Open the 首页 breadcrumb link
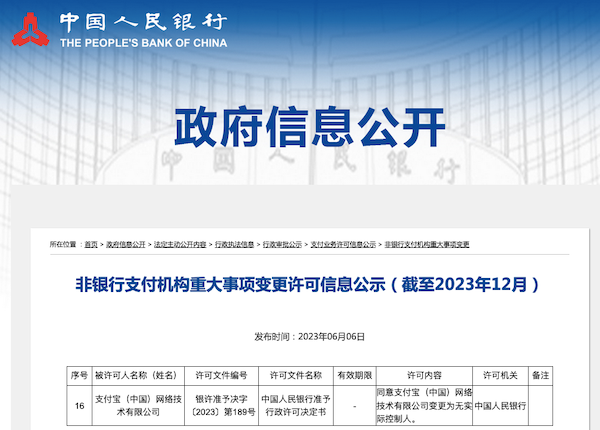Image resolution: width=600 pixels, height=430 pixels. click(x=91, y=244)
